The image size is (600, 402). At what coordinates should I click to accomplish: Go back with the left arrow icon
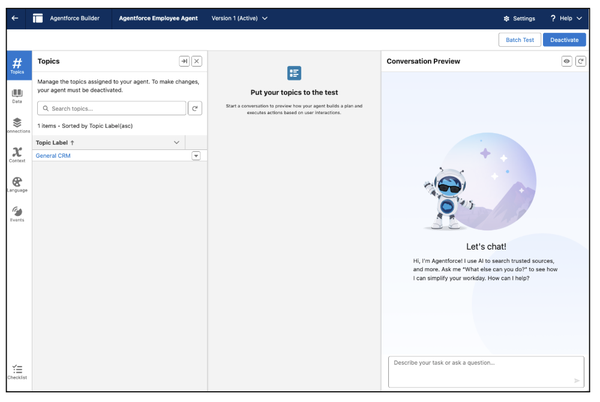[15, 18]
